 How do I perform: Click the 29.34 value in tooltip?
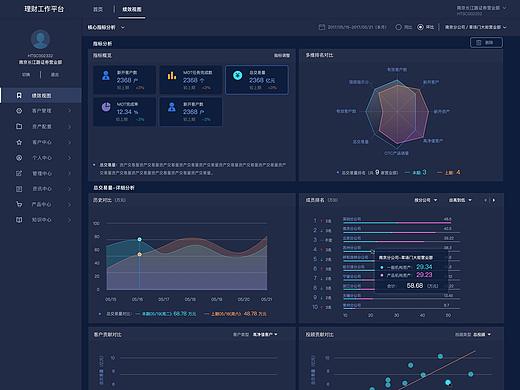point(424,267)
